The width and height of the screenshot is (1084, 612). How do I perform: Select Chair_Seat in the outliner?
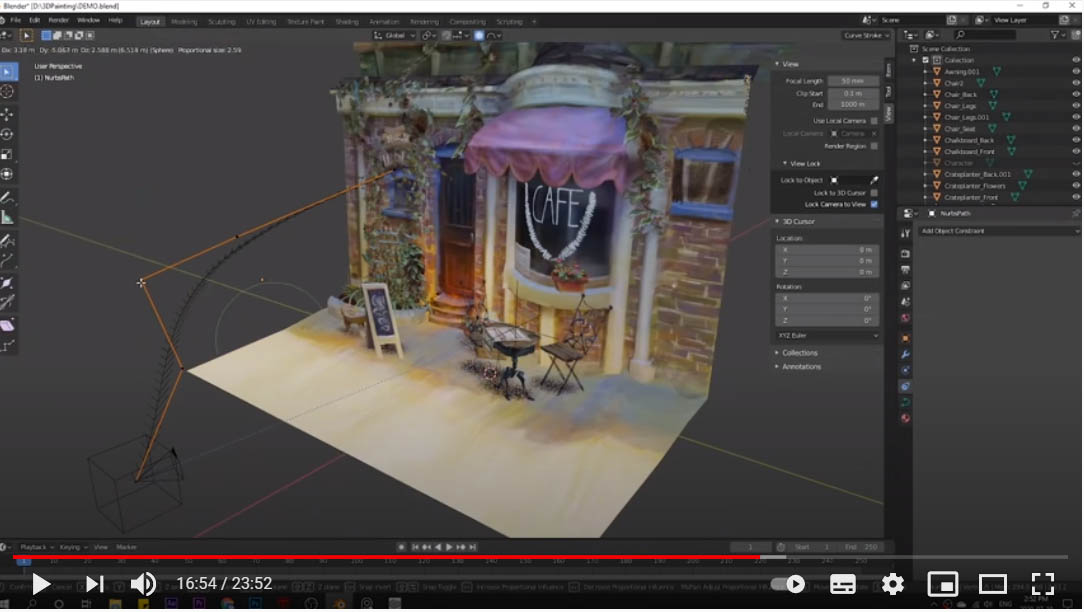pos(960,129)
